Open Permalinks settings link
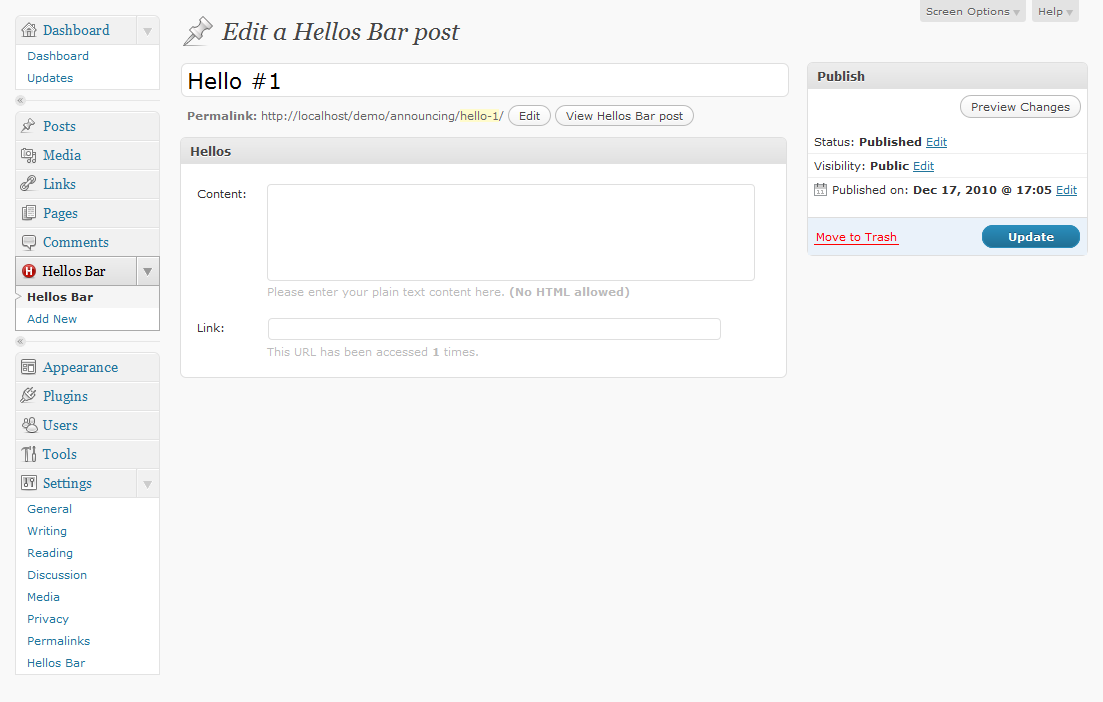Viewport: 1103px width, 702px height. pyautogui.click(x=58, y=641)
